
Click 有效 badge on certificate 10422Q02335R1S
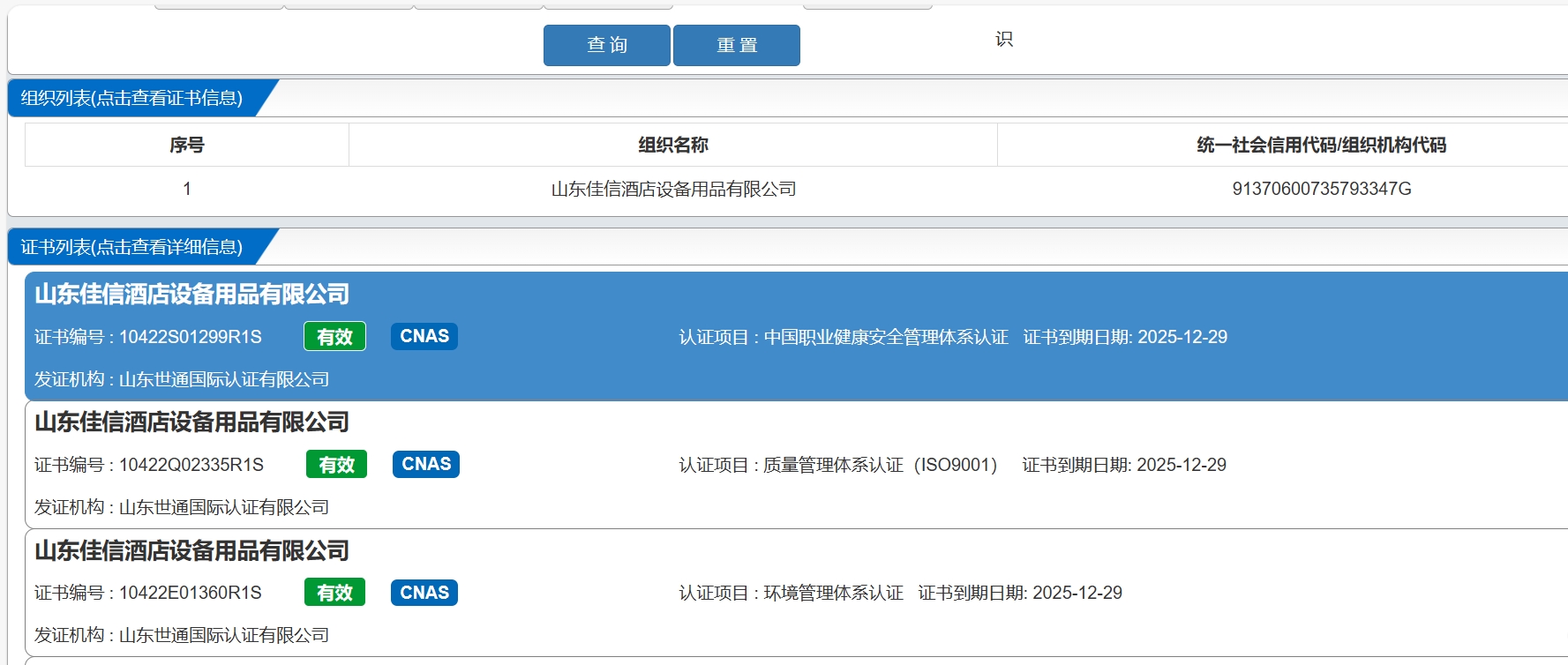click(336, 464)
